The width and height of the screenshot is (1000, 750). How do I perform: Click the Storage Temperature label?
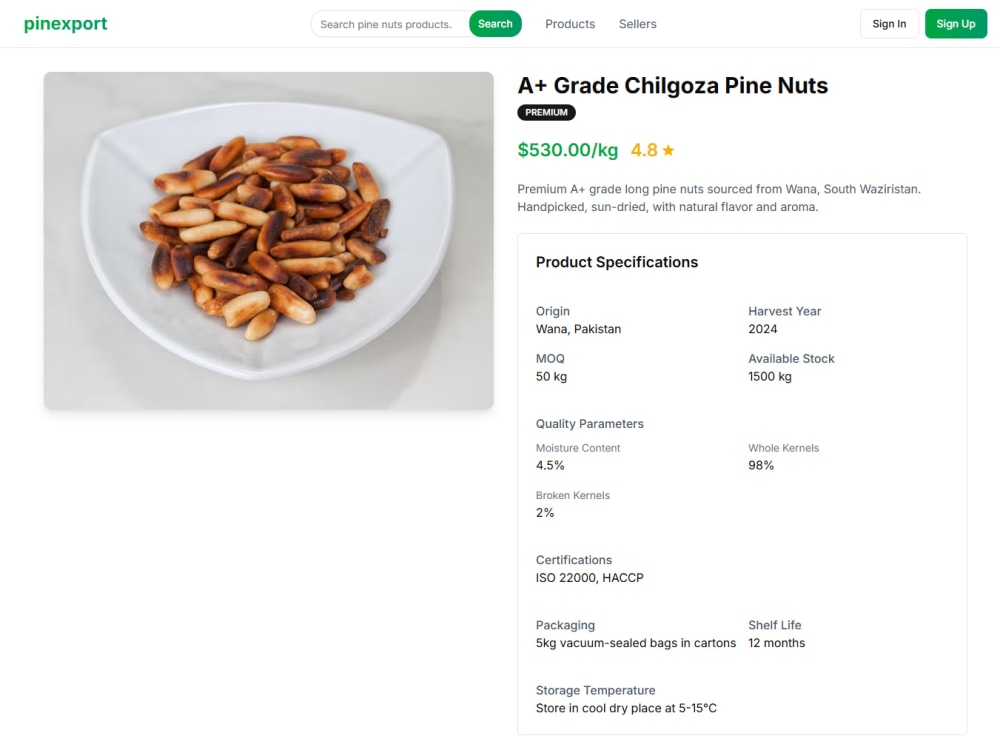point(595,690)
